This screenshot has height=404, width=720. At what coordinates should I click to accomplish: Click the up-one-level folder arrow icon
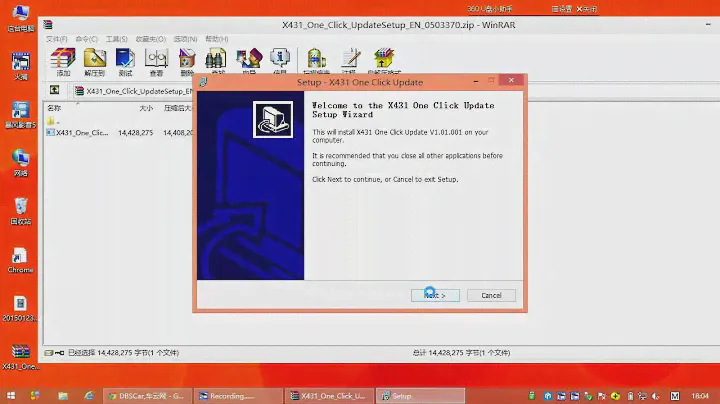(x=54, y=91)
